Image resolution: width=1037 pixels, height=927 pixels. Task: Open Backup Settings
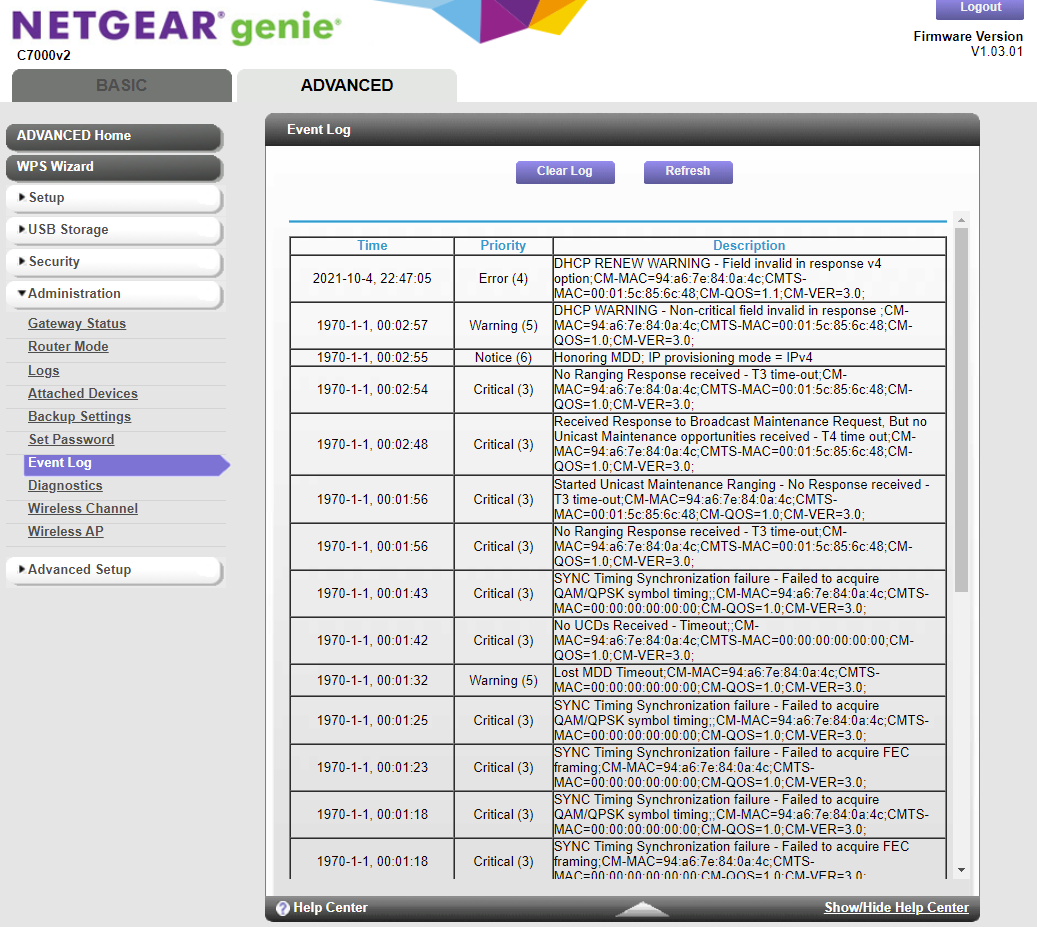[79, 416]
